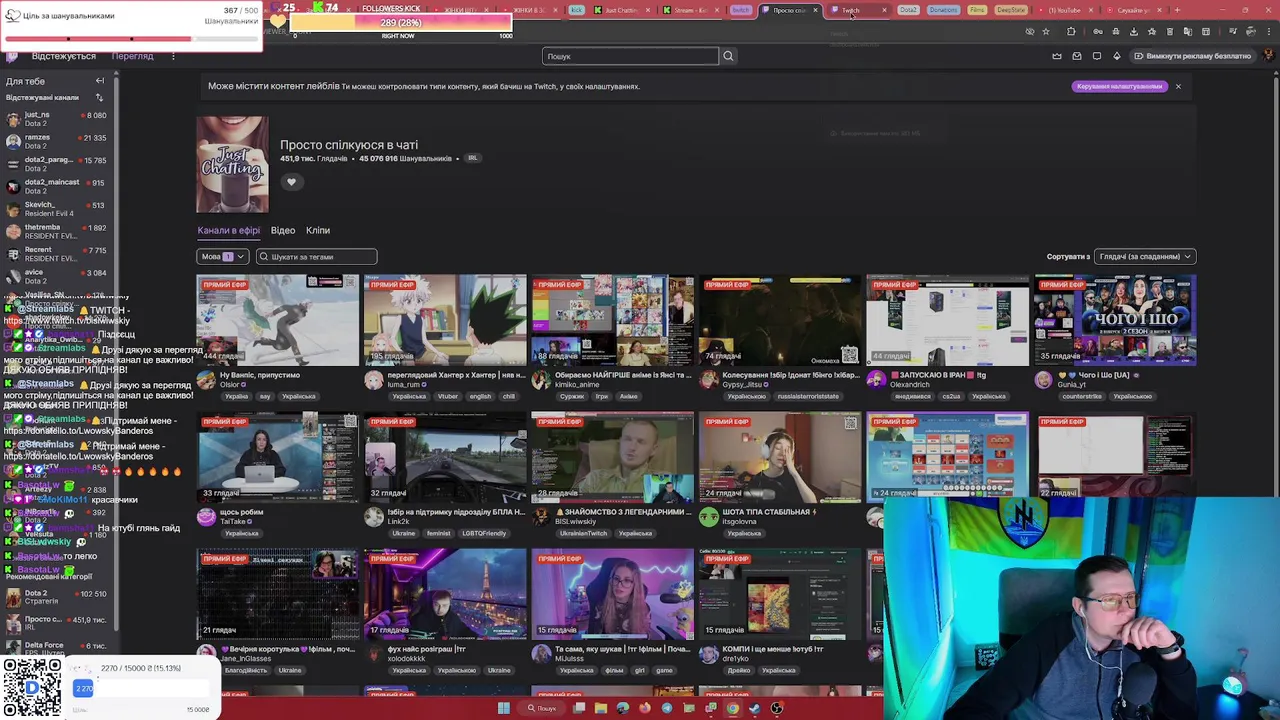Switch to the Just Chatting Kick tab

[x=621, y=10]
